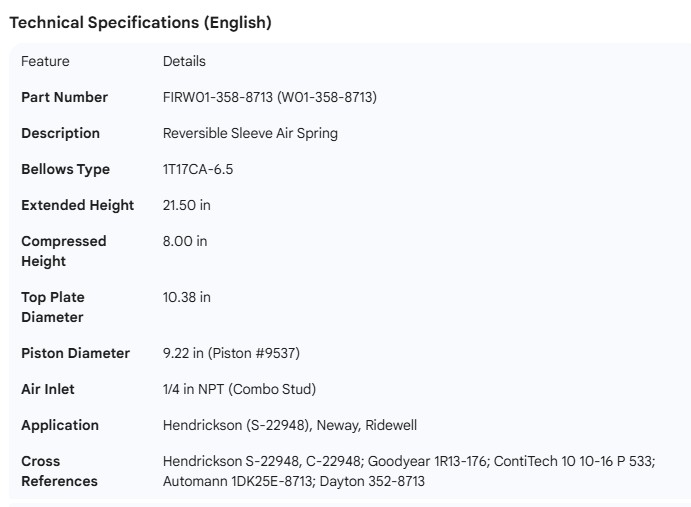This screenshot has width=691, height=507.
Task: Click the Cross References row label
Action: [x=59, y=471]
